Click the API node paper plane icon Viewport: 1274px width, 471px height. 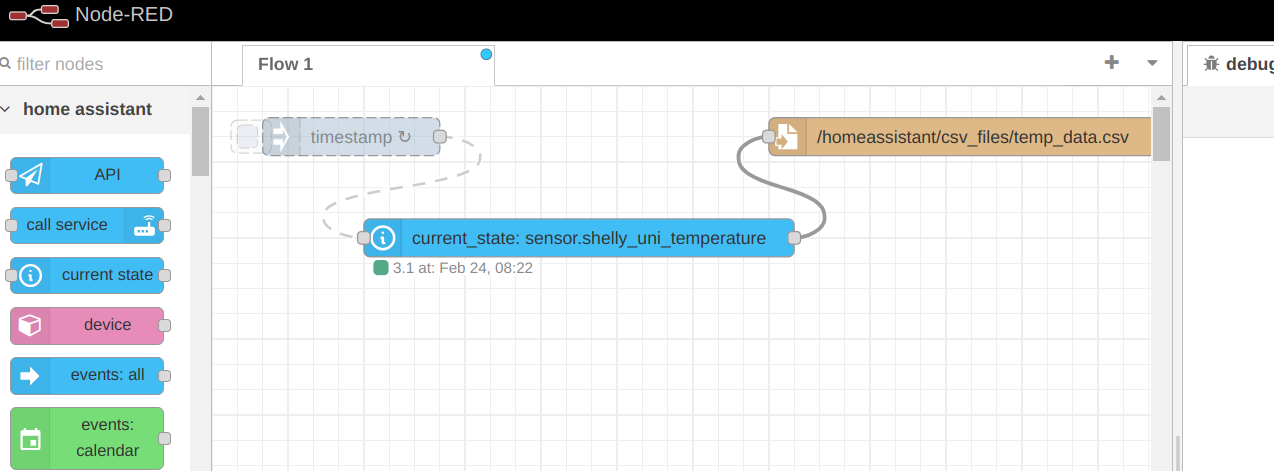[x=31, y=175]
